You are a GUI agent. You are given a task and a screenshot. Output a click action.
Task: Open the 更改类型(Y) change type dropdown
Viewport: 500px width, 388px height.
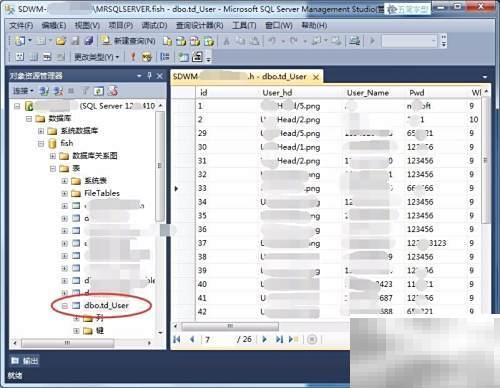[x=97, y=57]
